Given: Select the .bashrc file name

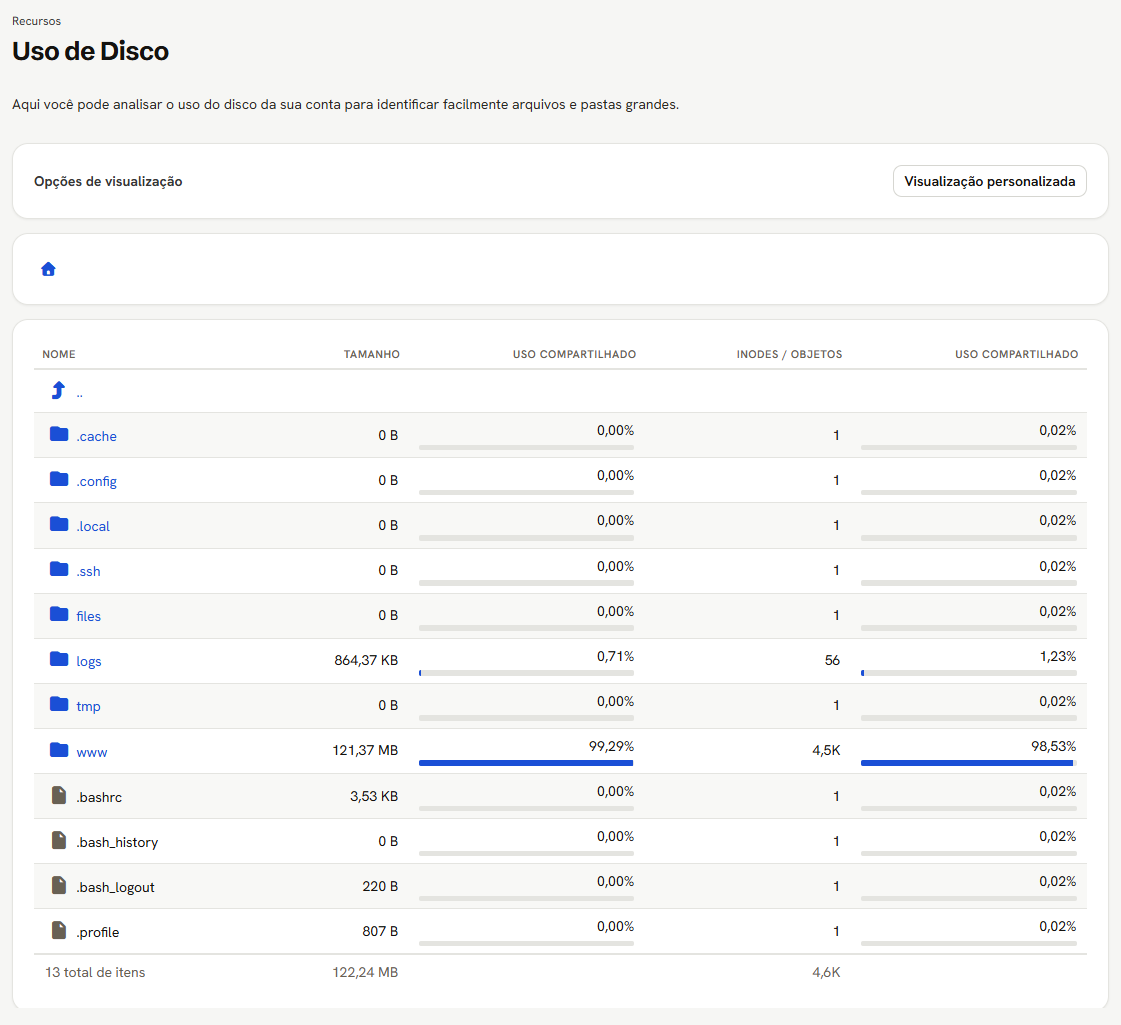Looking at the screenshot, I should pyautogui.click(x=99, y=797).
